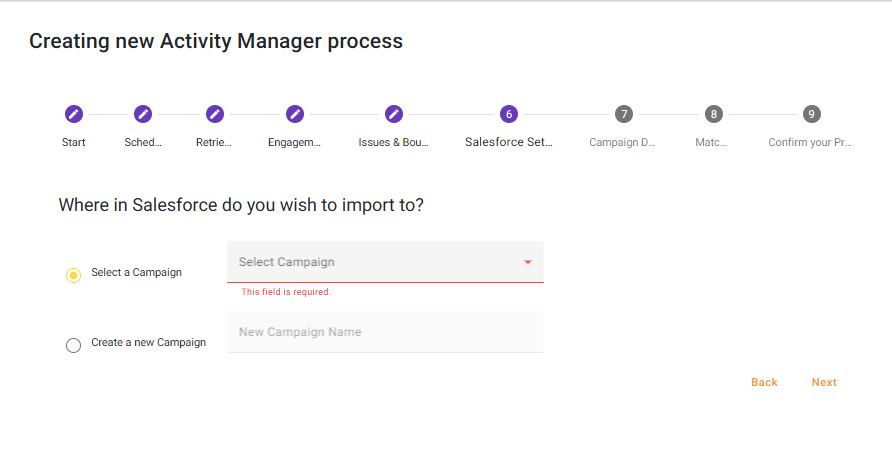Click the step 9 Confirm circle icon
Screen dimensions: 892x461
(811, 114)
